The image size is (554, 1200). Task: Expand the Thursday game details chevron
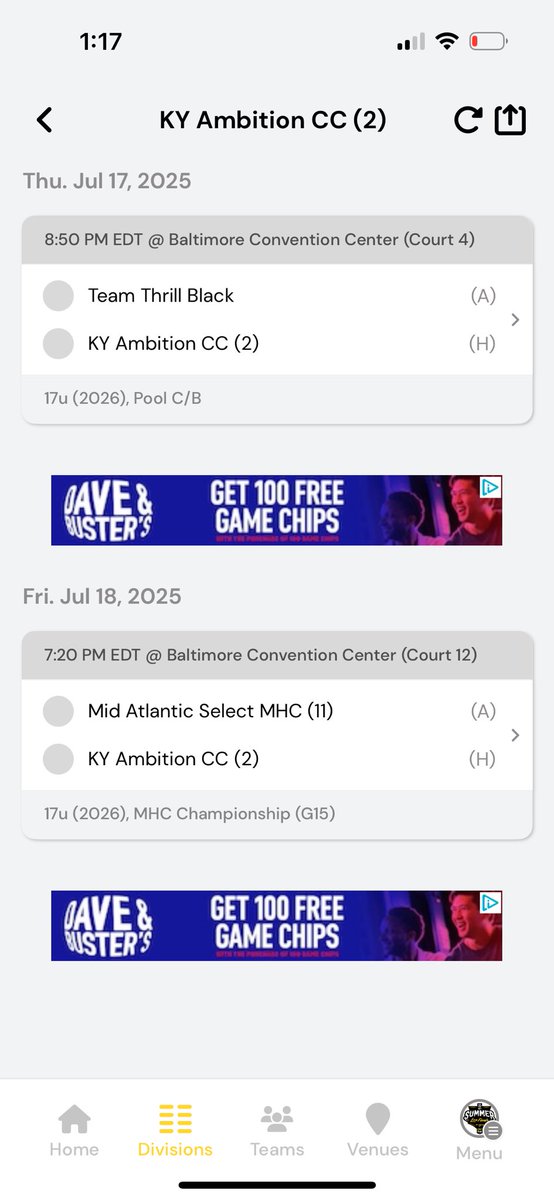point(515,320)
